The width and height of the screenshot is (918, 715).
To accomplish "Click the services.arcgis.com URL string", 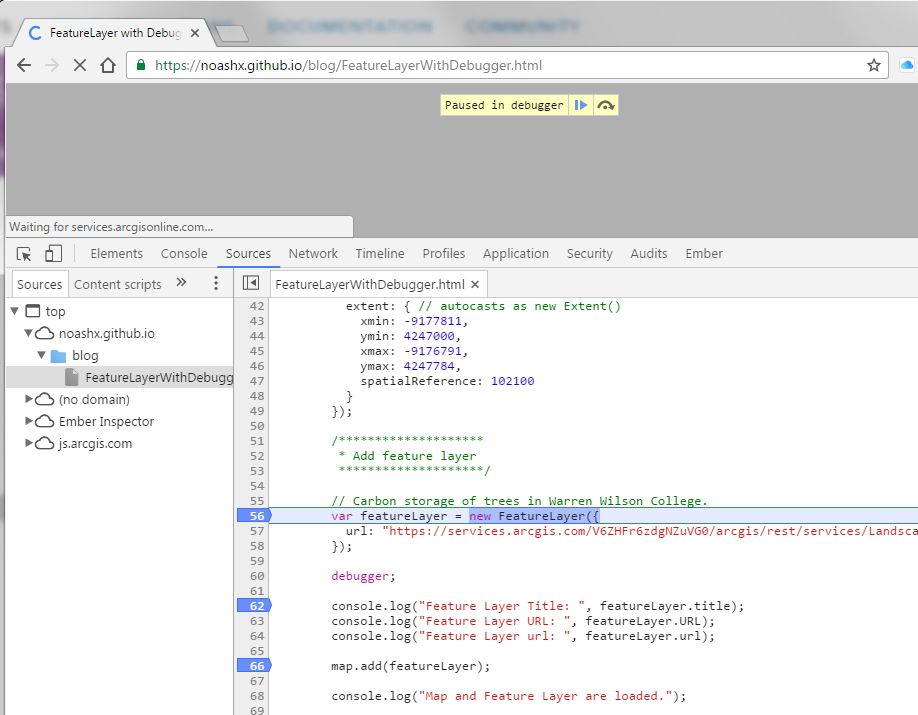I will [x=650, y=531].
